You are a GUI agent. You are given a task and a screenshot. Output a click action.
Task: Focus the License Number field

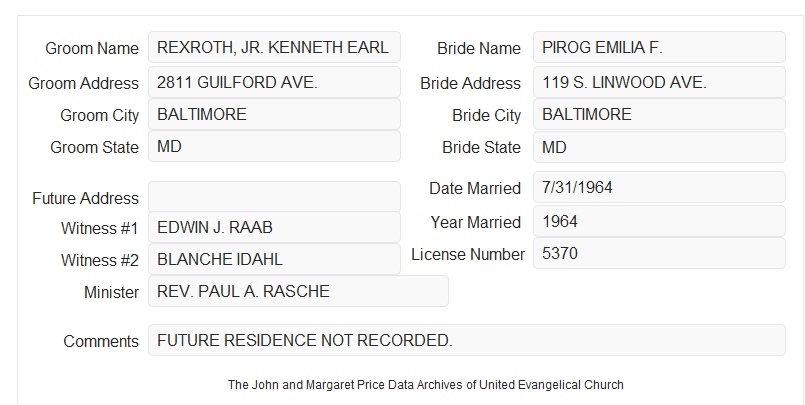point(659,253)
